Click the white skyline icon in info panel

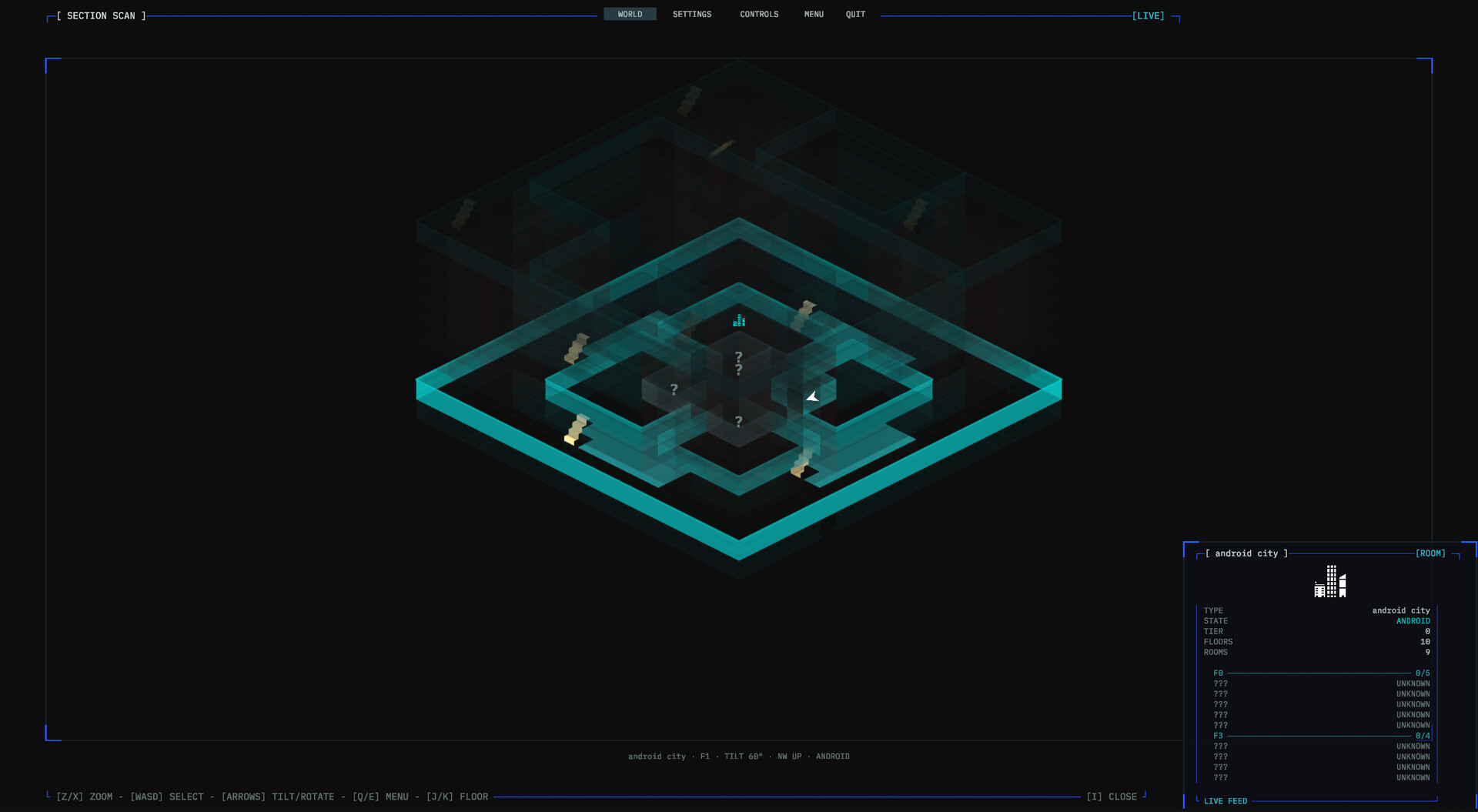pos(1330,581)
